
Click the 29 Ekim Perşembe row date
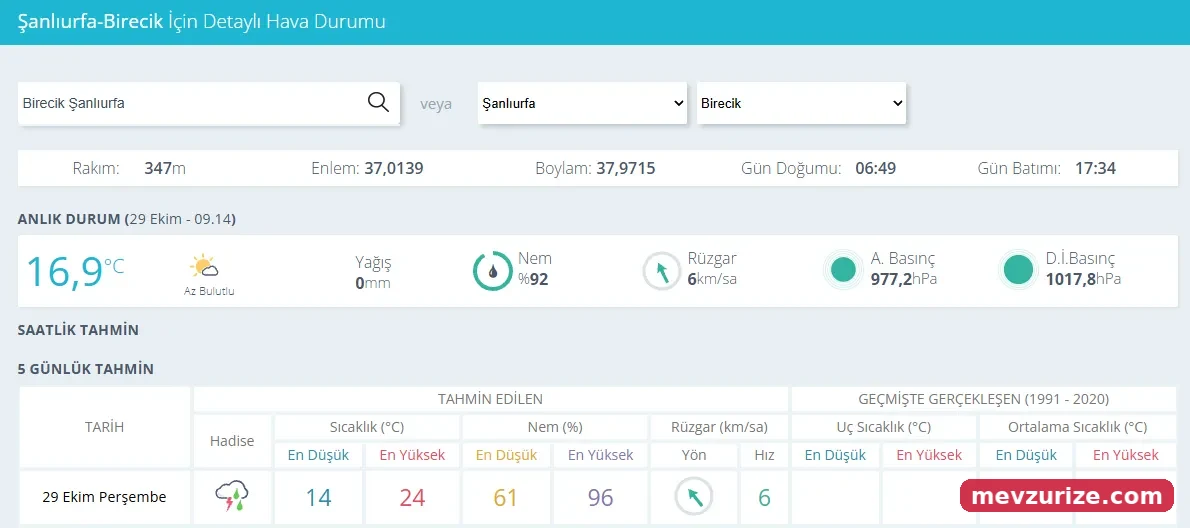104,498
